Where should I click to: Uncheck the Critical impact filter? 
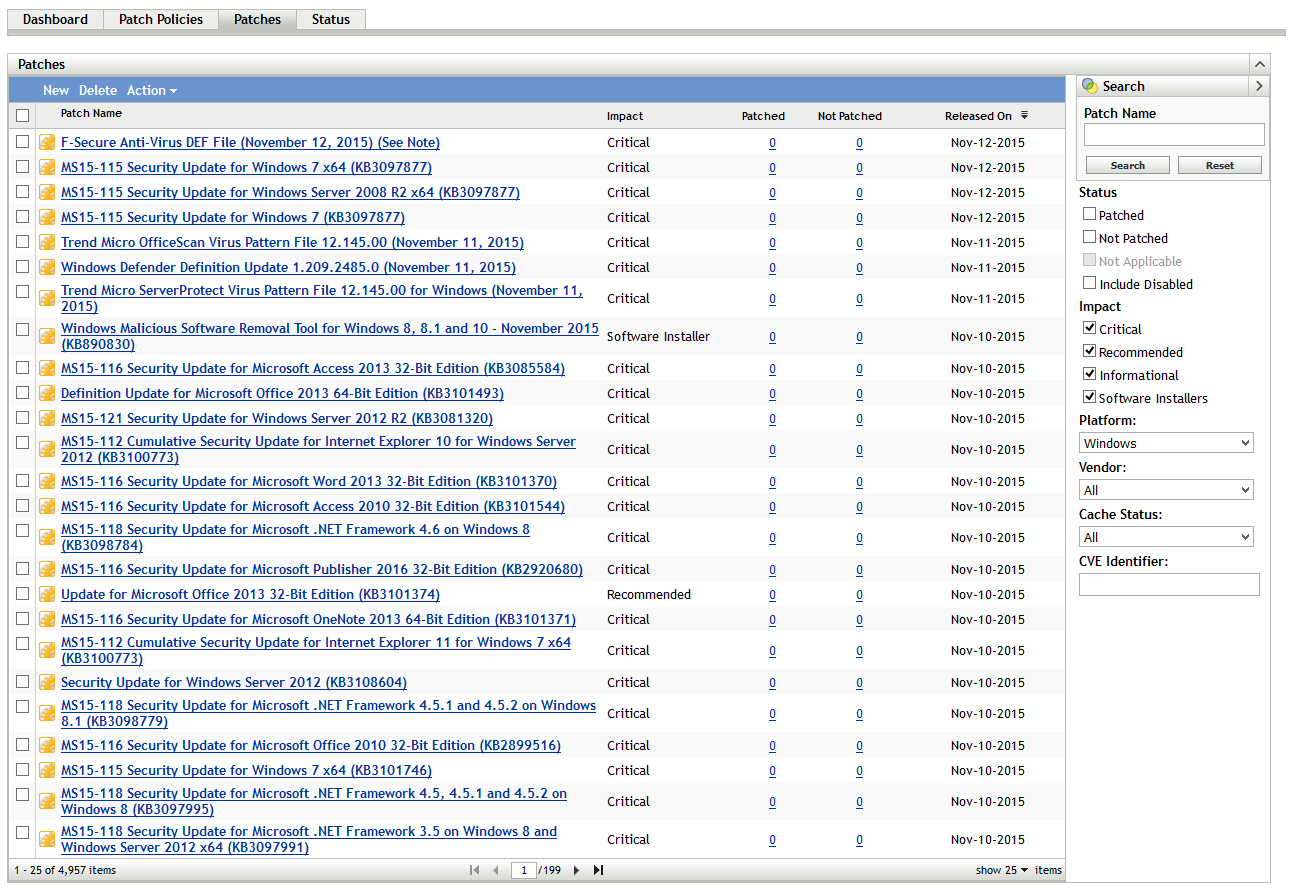1090,328
